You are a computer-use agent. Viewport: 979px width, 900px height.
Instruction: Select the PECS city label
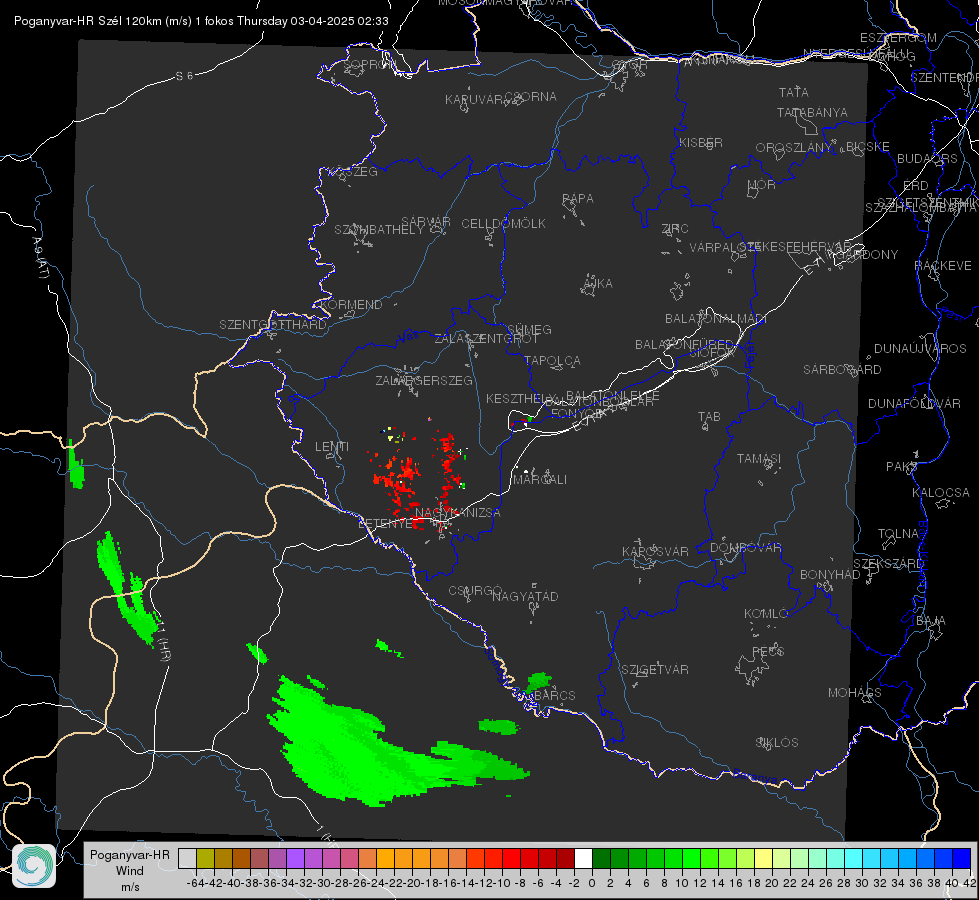(x=767, y=651)
